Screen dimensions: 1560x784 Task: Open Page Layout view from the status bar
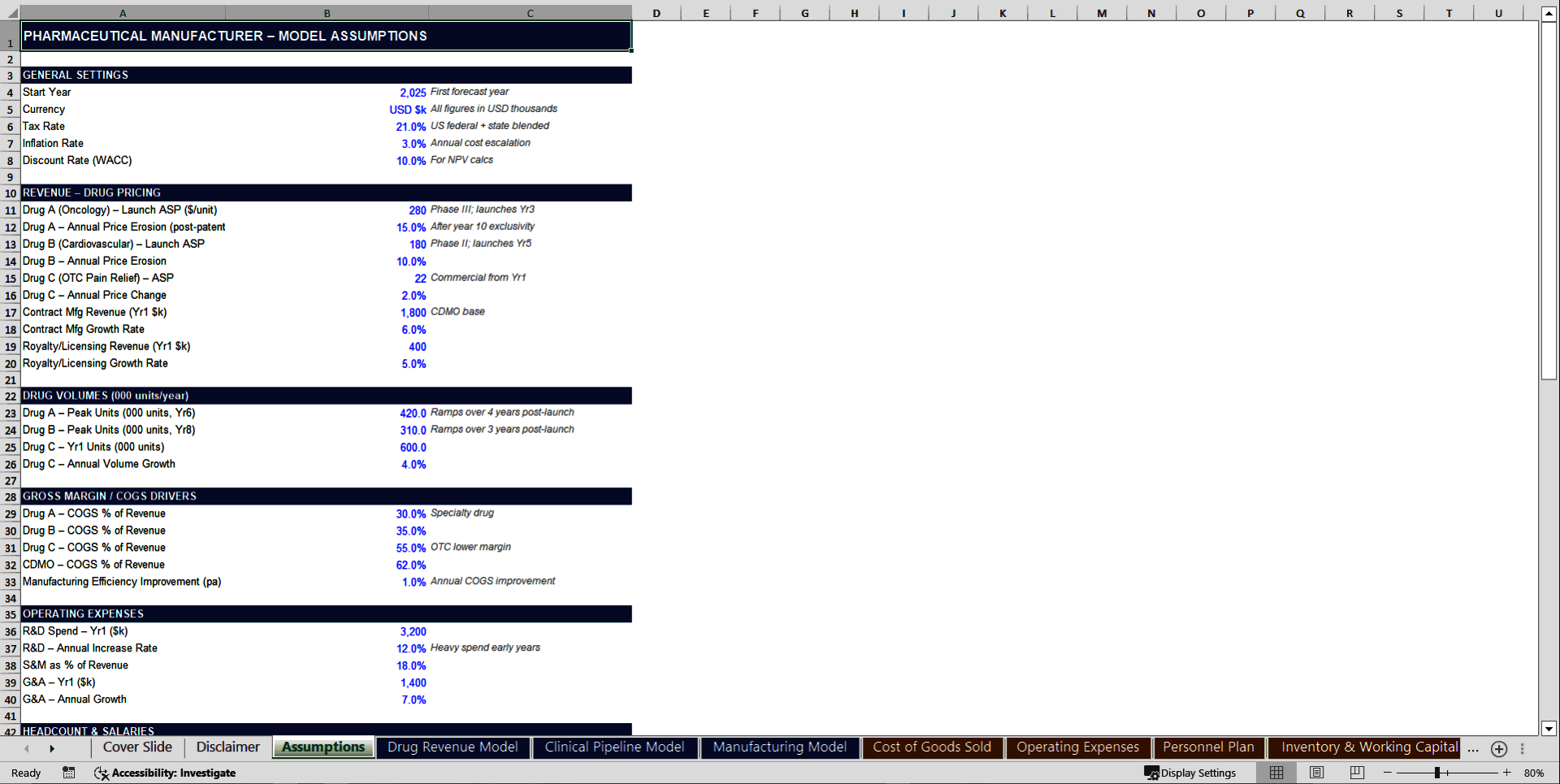point(1316,773)
